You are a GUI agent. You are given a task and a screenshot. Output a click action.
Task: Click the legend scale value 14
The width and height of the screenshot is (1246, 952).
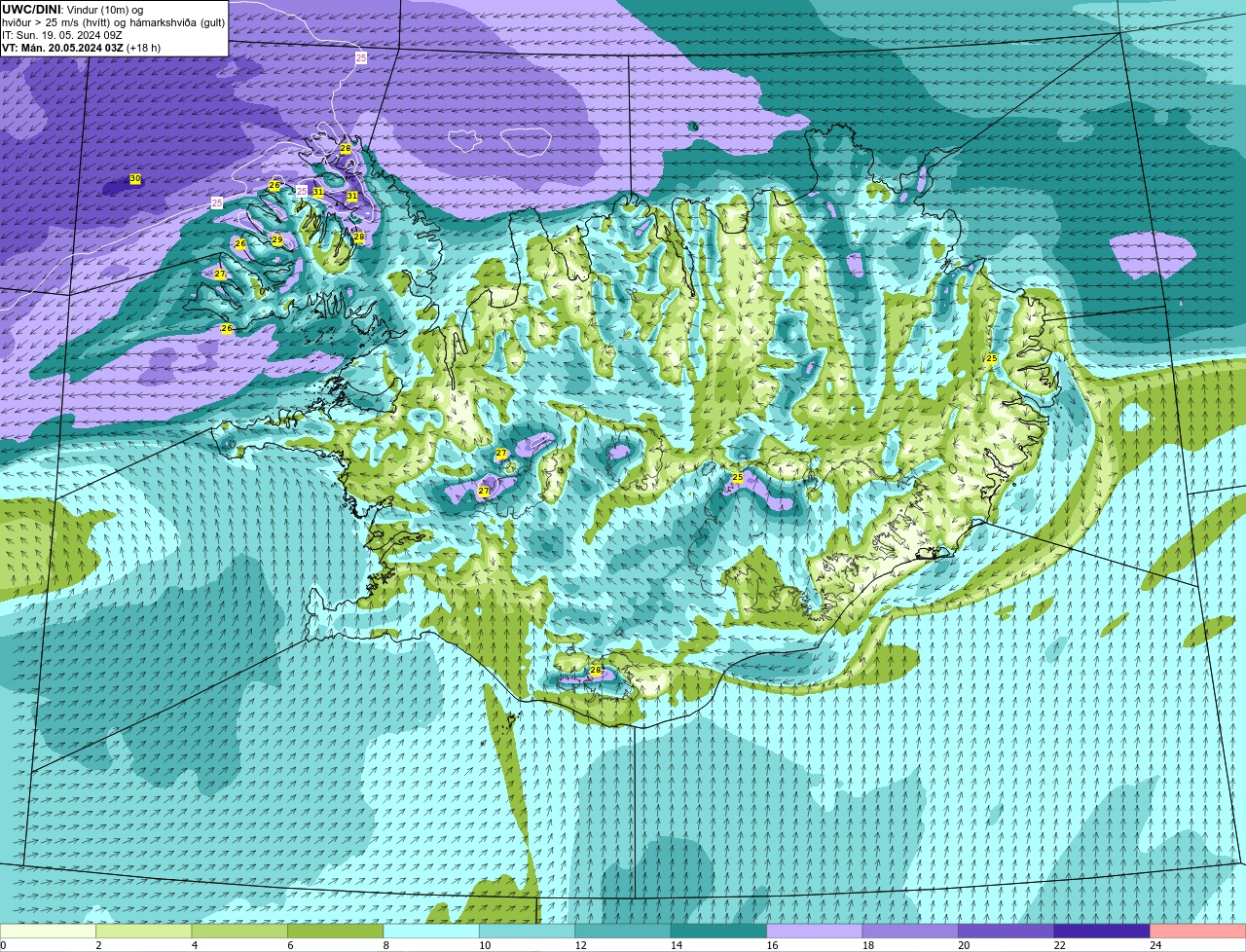pyautogui.click(x=677, y=945)
